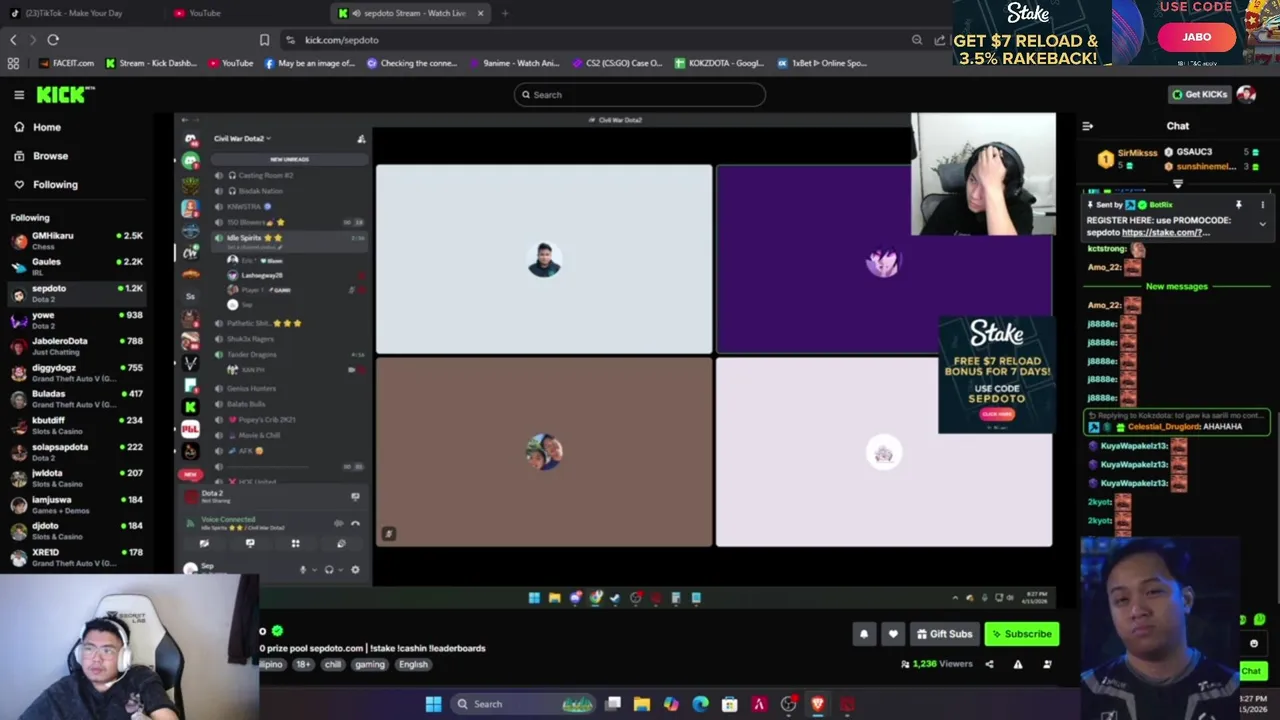Expand the chat leaderboard arrow under SirMiksss

click(x=1177, y=184)
